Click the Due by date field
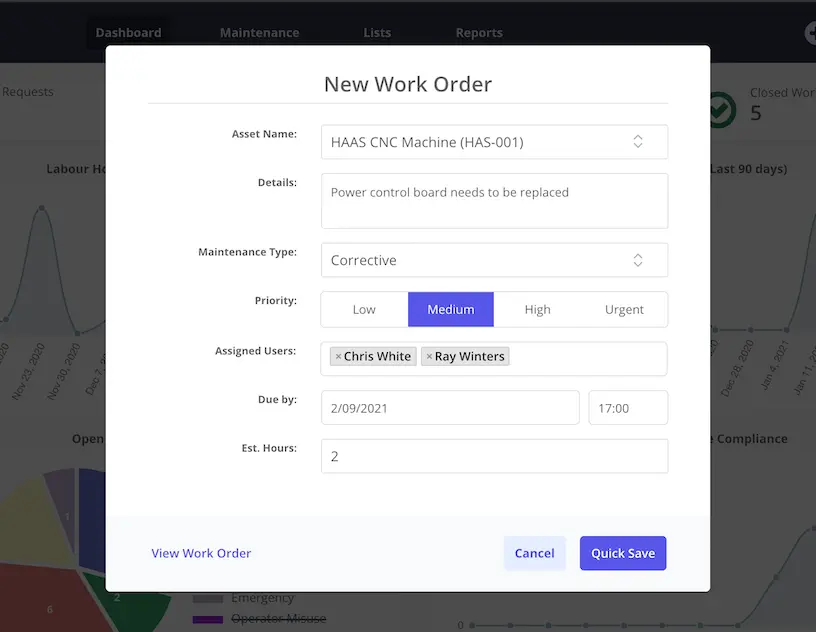Viewport: 816px width, 632px height. [x=450, y=408]
